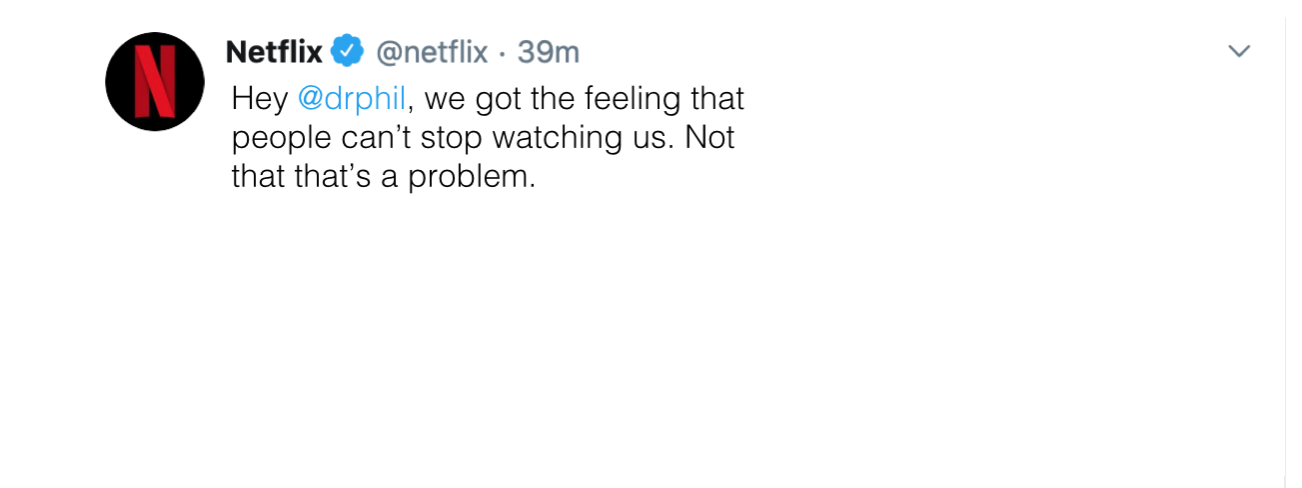Click the word "Not" ending the second line
The width and height of the screenshot is (1302, 488).
tap(709, 137)
